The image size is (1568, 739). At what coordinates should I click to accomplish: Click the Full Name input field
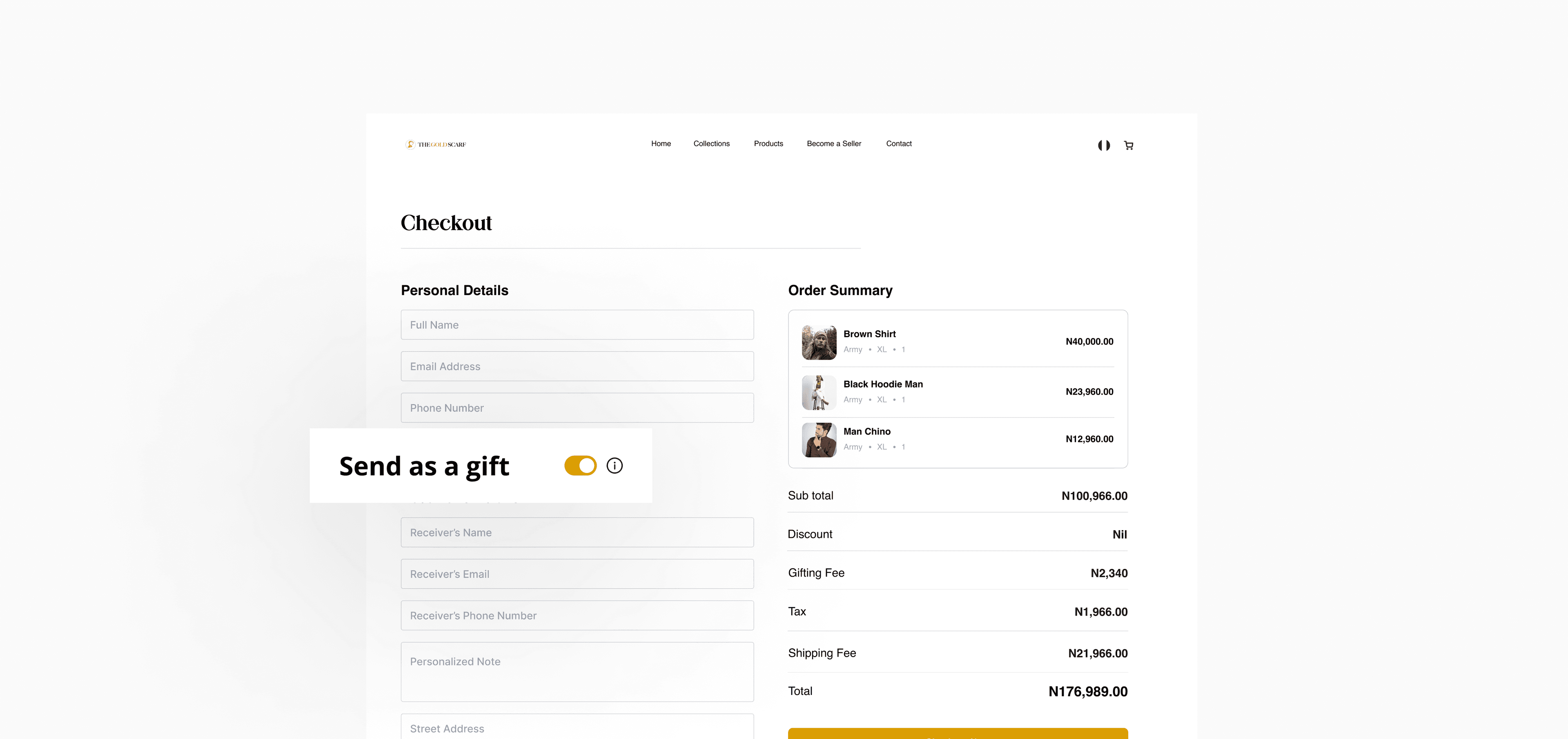pyautogui.click(x=577, y=324)
